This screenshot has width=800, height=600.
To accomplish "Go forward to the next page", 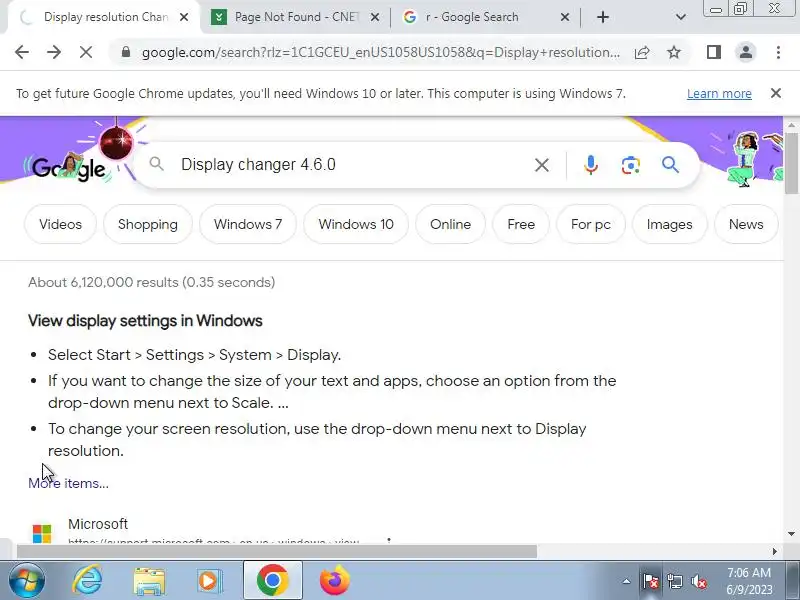I will (54, 52).
